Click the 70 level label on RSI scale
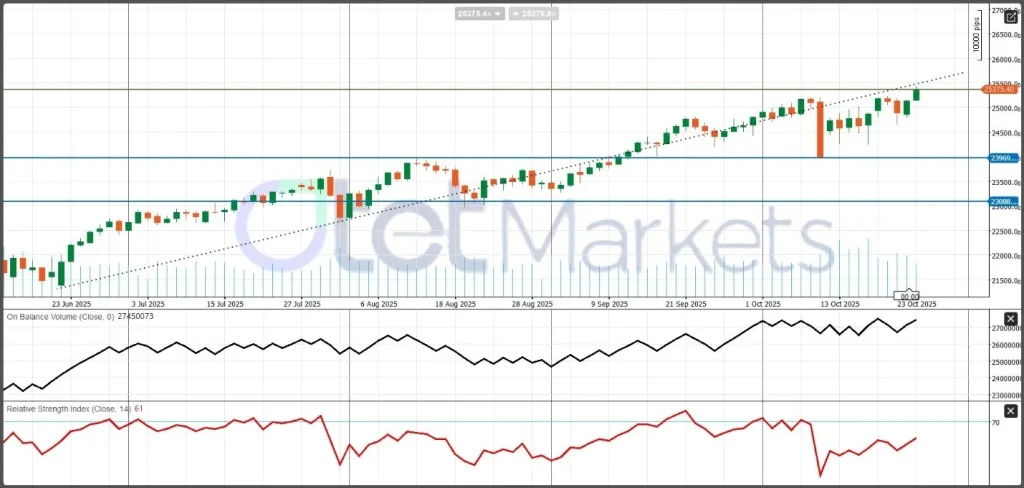The image size is (1024, 488). coord(996,423)
